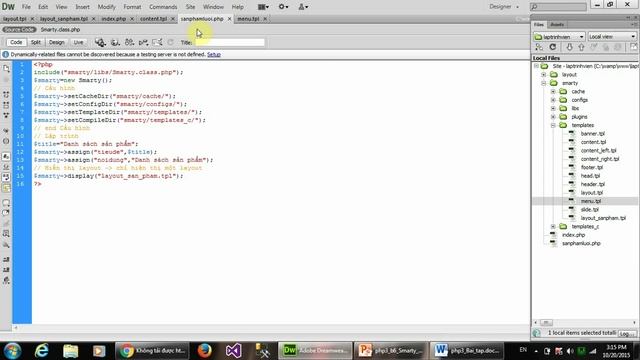
Task: Collapse the templates folder
Action: (x=553, y=125)
